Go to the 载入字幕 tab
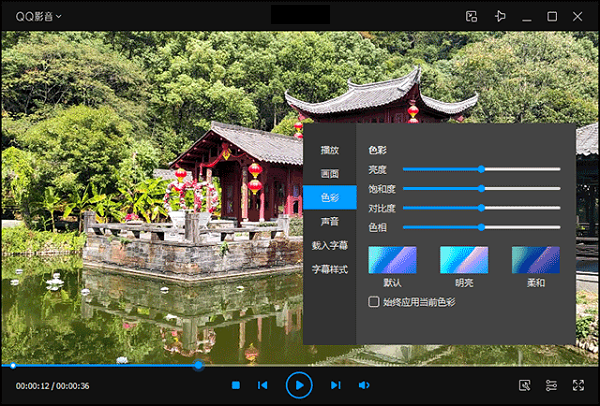 329,245
